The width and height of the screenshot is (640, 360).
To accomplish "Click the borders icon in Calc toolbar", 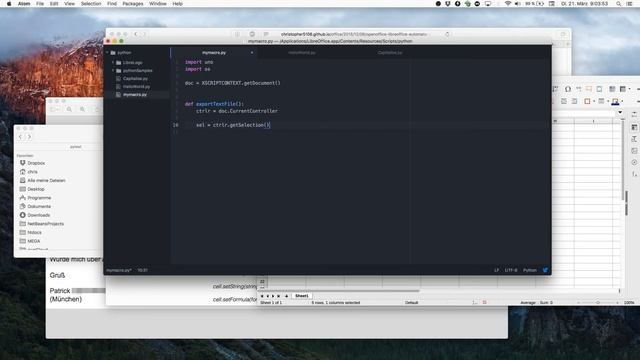I will pos(587,101).
